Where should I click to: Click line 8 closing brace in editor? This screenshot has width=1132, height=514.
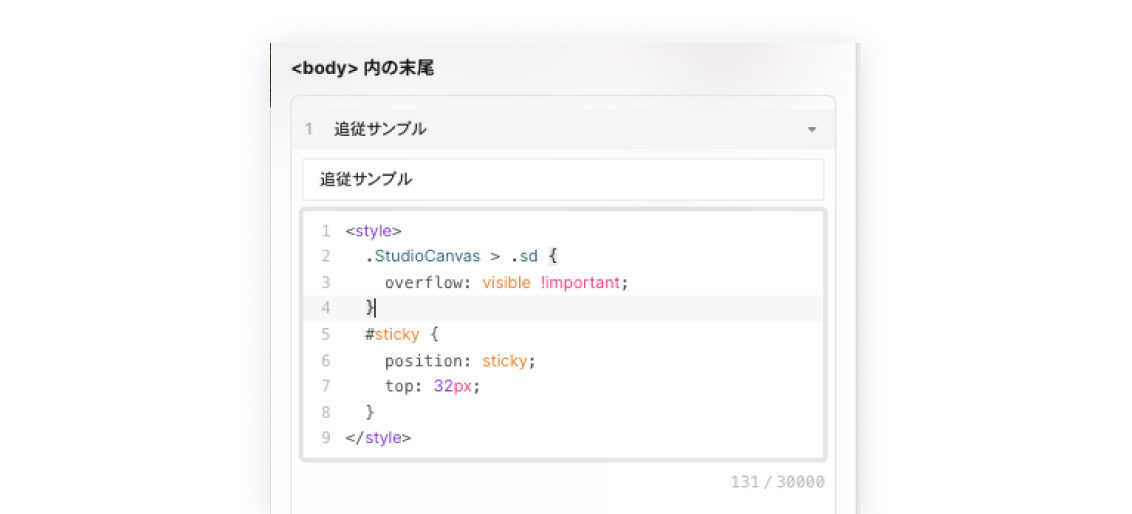[370, 412]
